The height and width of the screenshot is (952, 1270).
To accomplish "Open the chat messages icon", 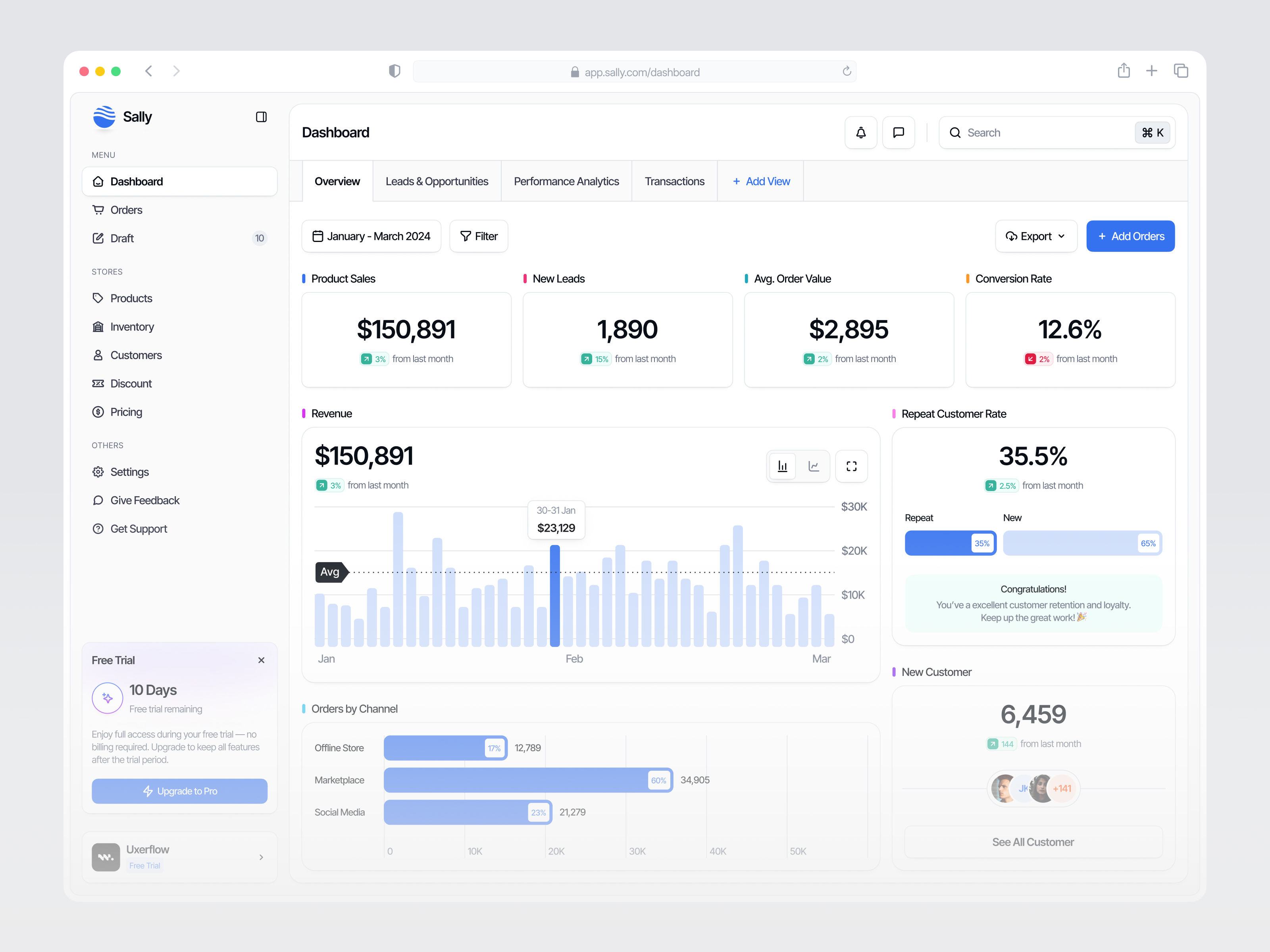I will (x=899, y=132).
